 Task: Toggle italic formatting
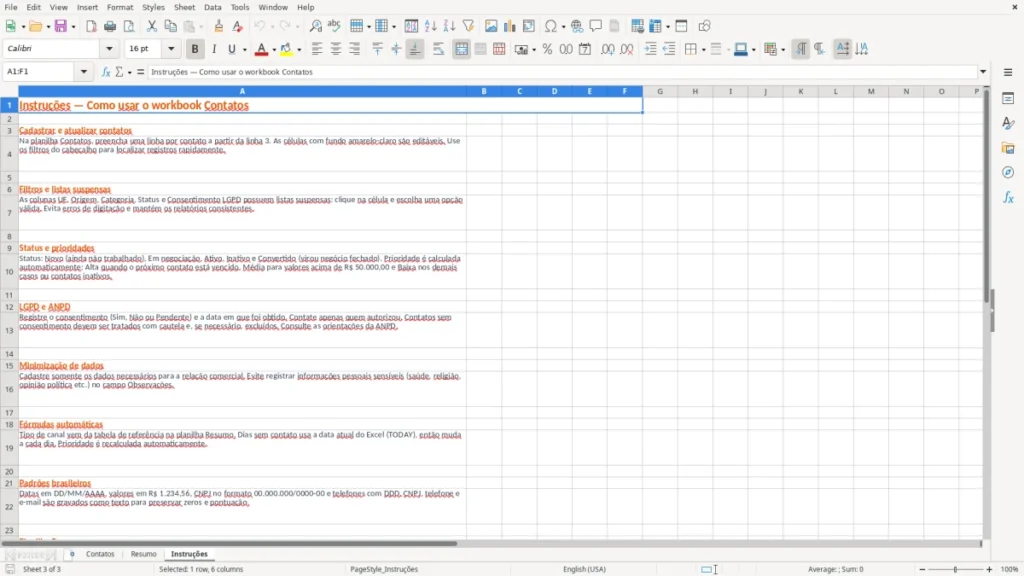(x=214, y=49)
